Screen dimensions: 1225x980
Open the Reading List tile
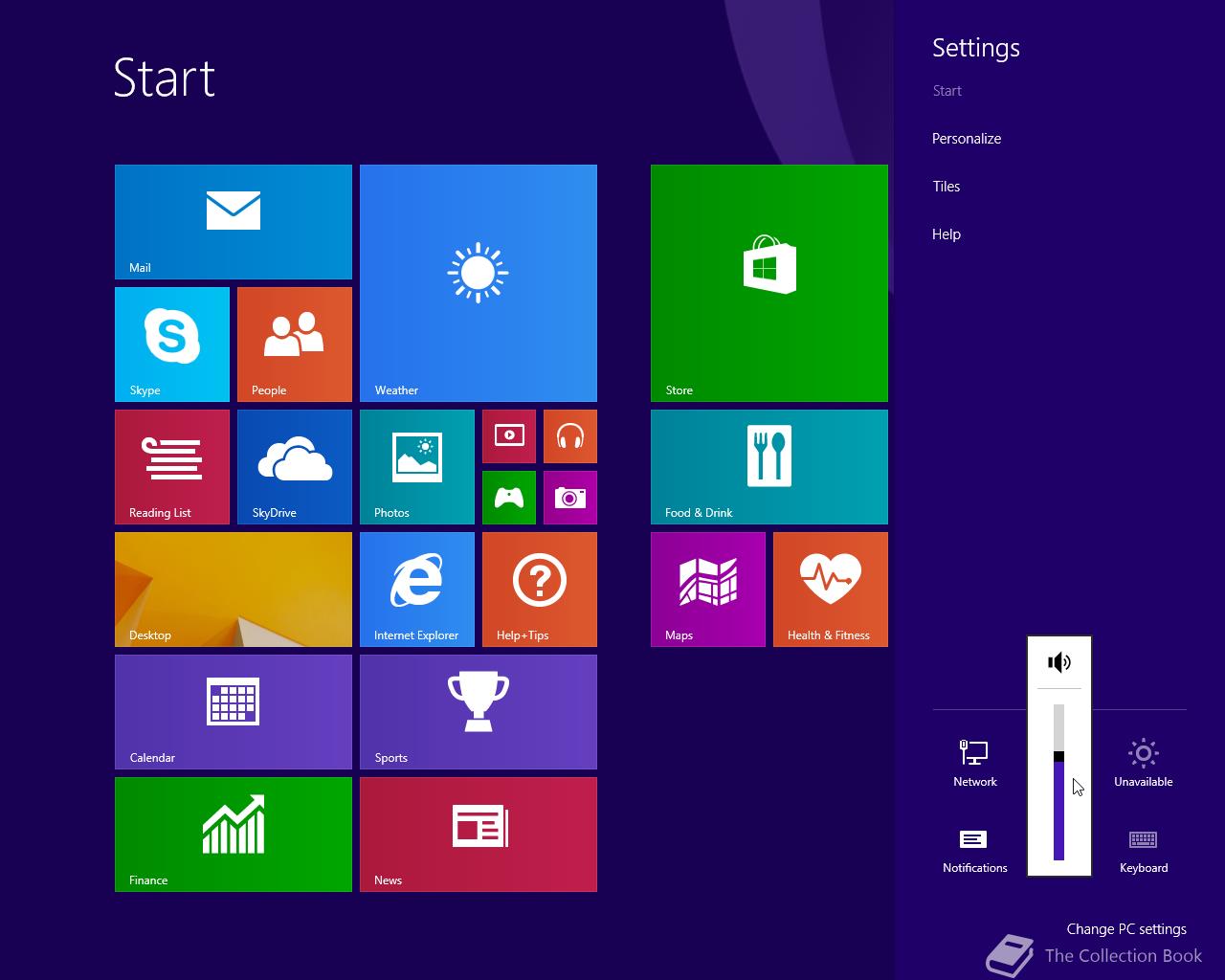tap(172, 467)
